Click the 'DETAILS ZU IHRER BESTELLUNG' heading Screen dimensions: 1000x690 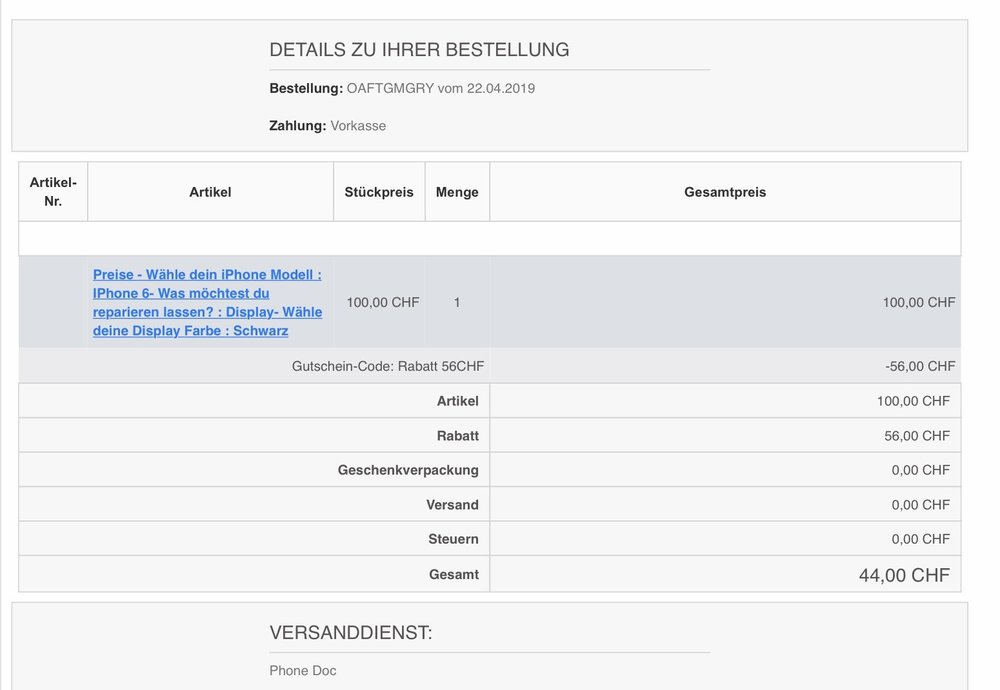point(419,49)
